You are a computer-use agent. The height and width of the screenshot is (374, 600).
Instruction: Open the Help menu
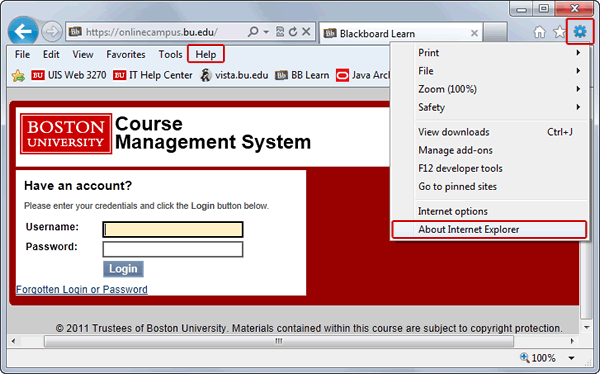point(206,54)
